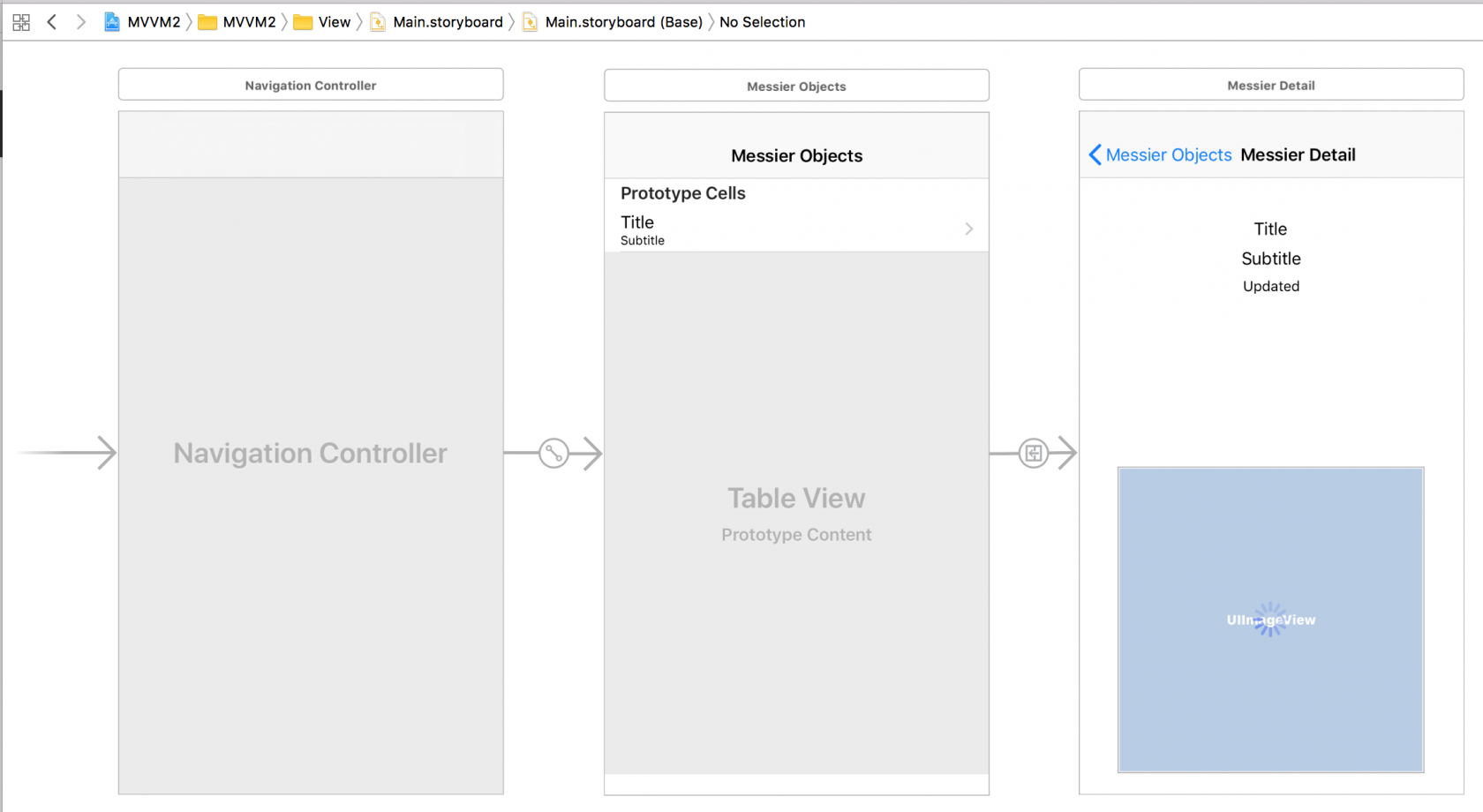Click the forward navigation arrow in the toolbar
This screenshot has height=812, width=1483.
point(80,21)
